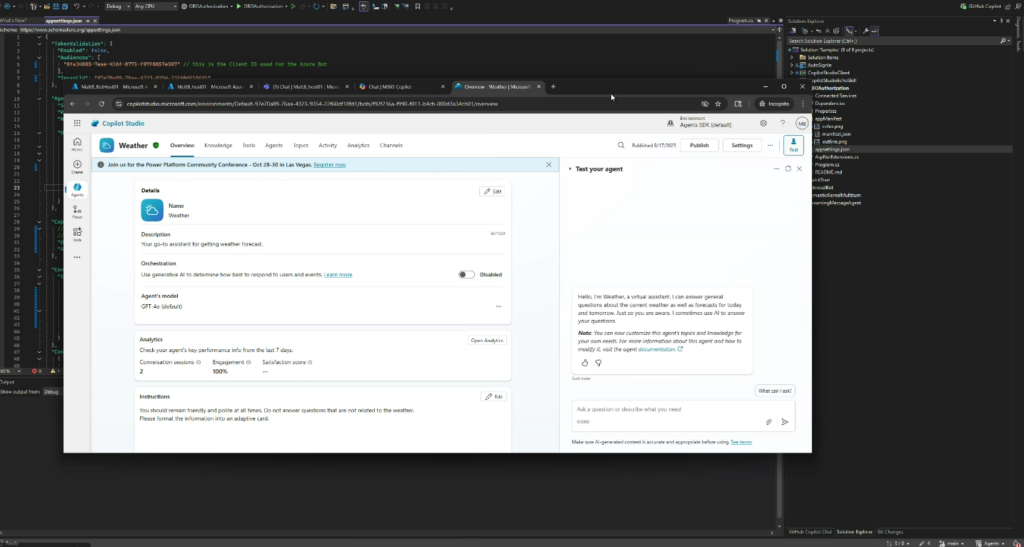Open Learn more link under Orchestration
Image resolution: width=1024 pixels, height=547 pixels.
(338, 275)
